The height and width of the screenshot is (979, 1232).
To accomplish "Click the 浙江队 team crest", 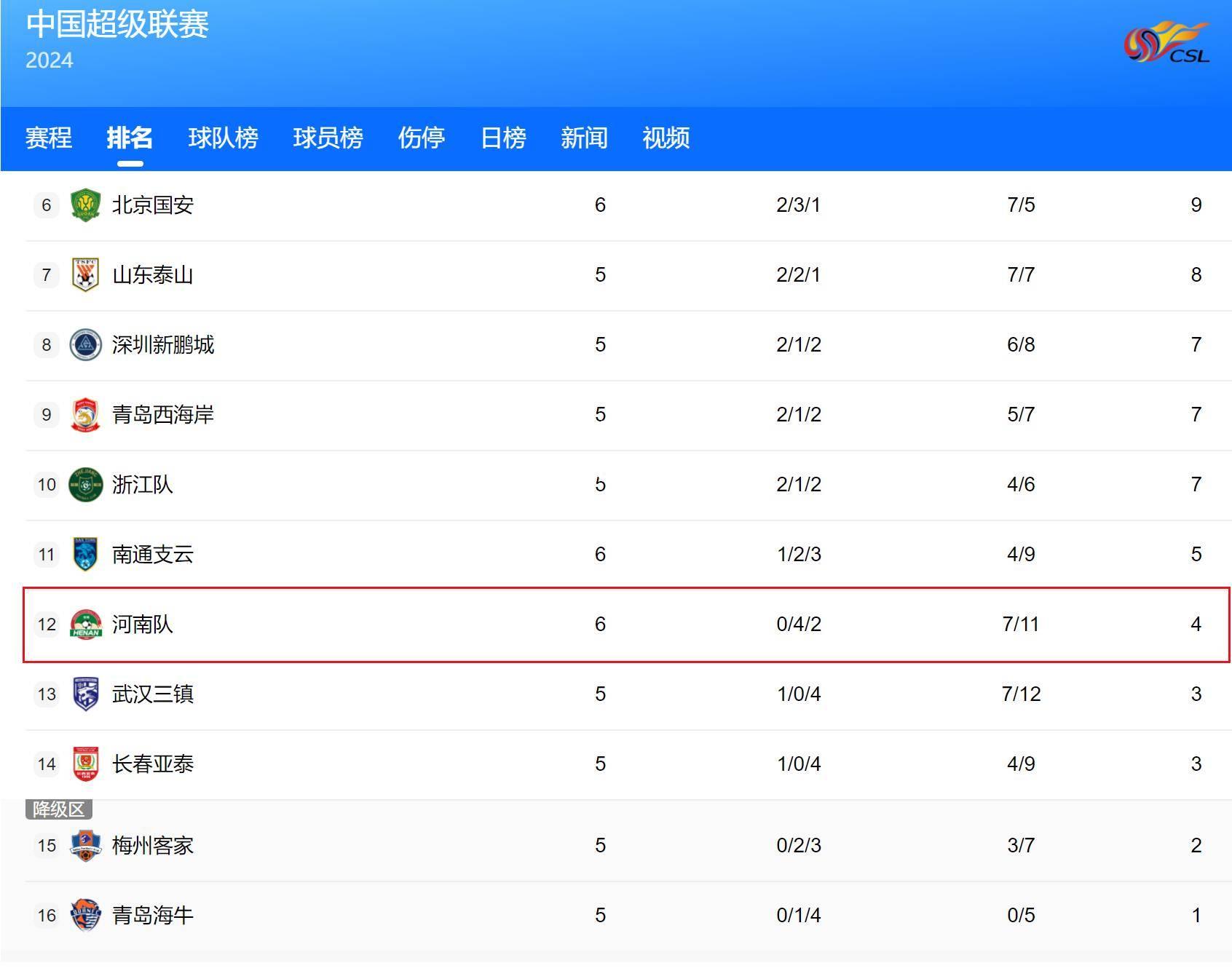I will click(x=85, y=484).
